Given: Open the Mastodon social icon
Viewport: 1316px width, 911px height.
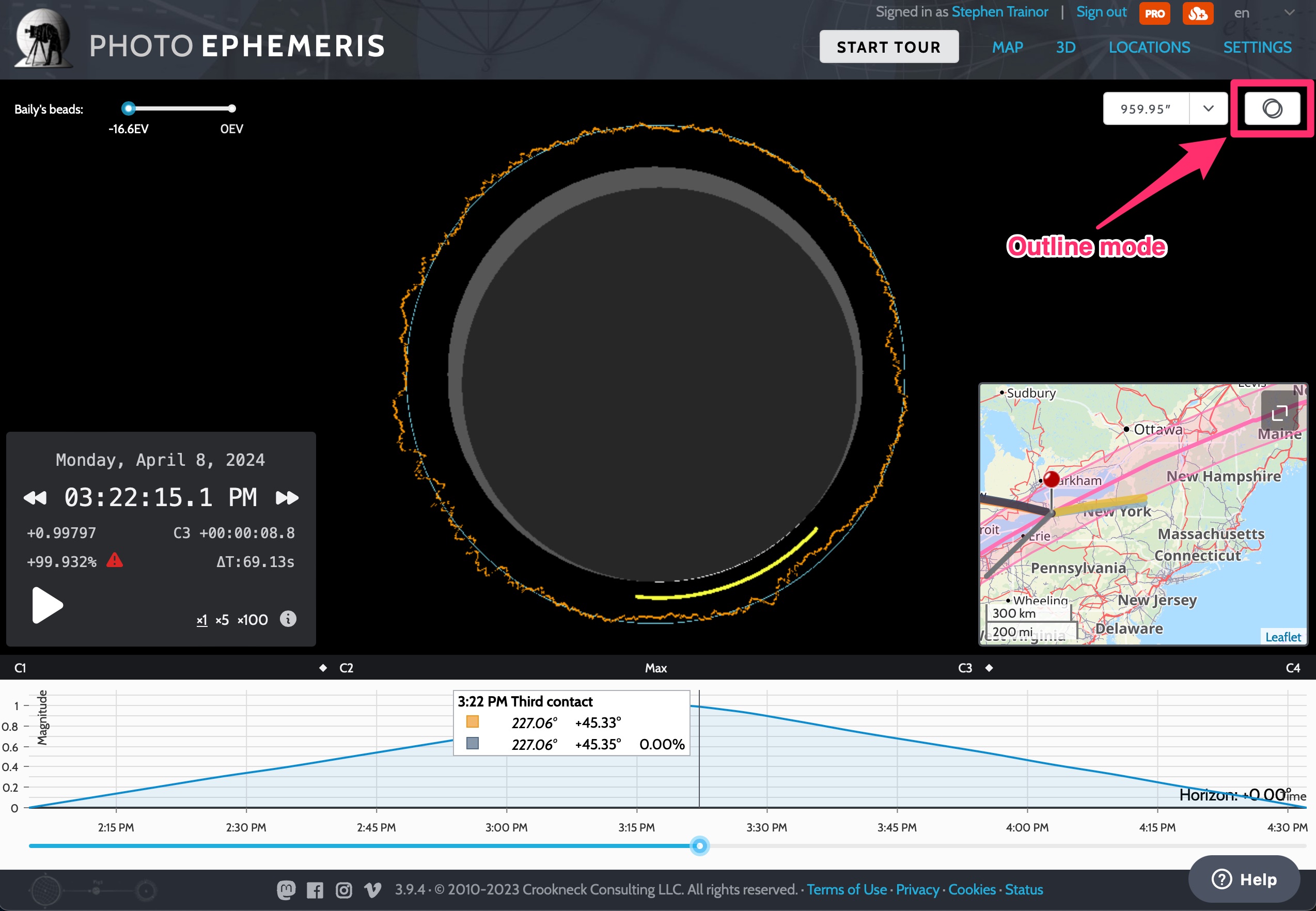Looking at the screenshot, I should (286, 890).
